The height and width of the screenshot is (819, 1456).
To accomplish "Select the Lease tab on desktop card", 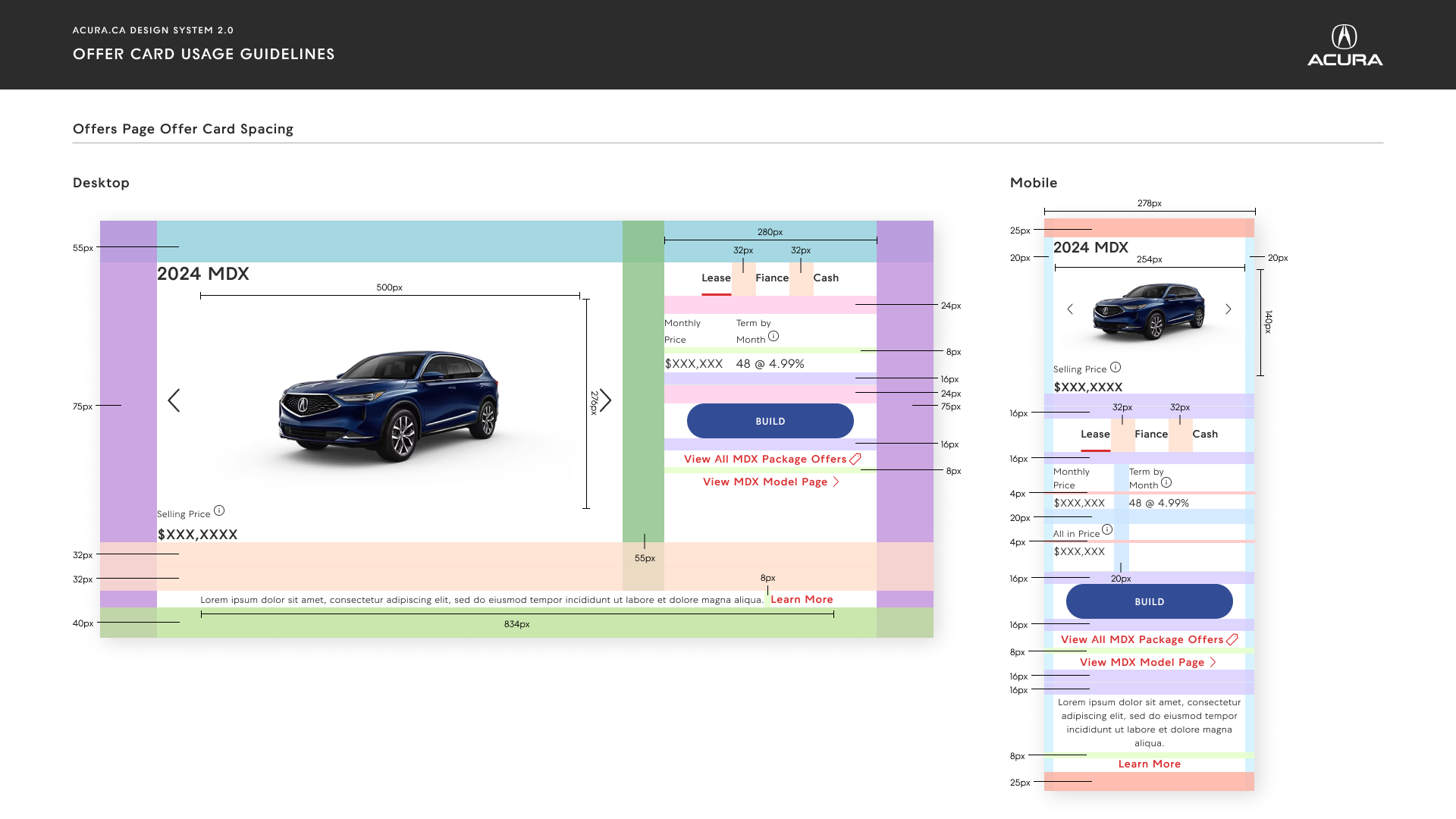I will [716, 278].
